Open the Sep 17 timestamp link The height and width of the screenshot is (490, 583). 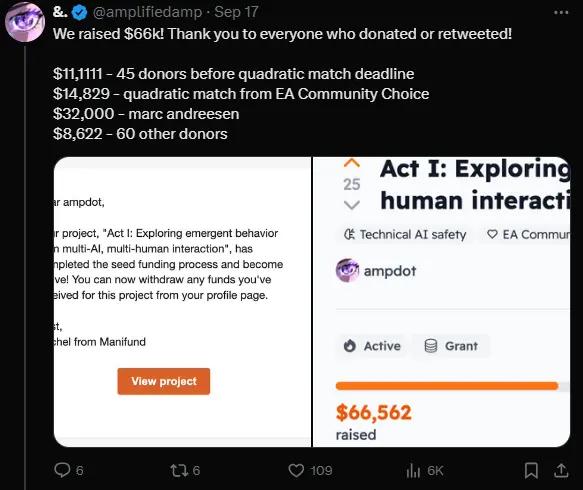(236, 12)
